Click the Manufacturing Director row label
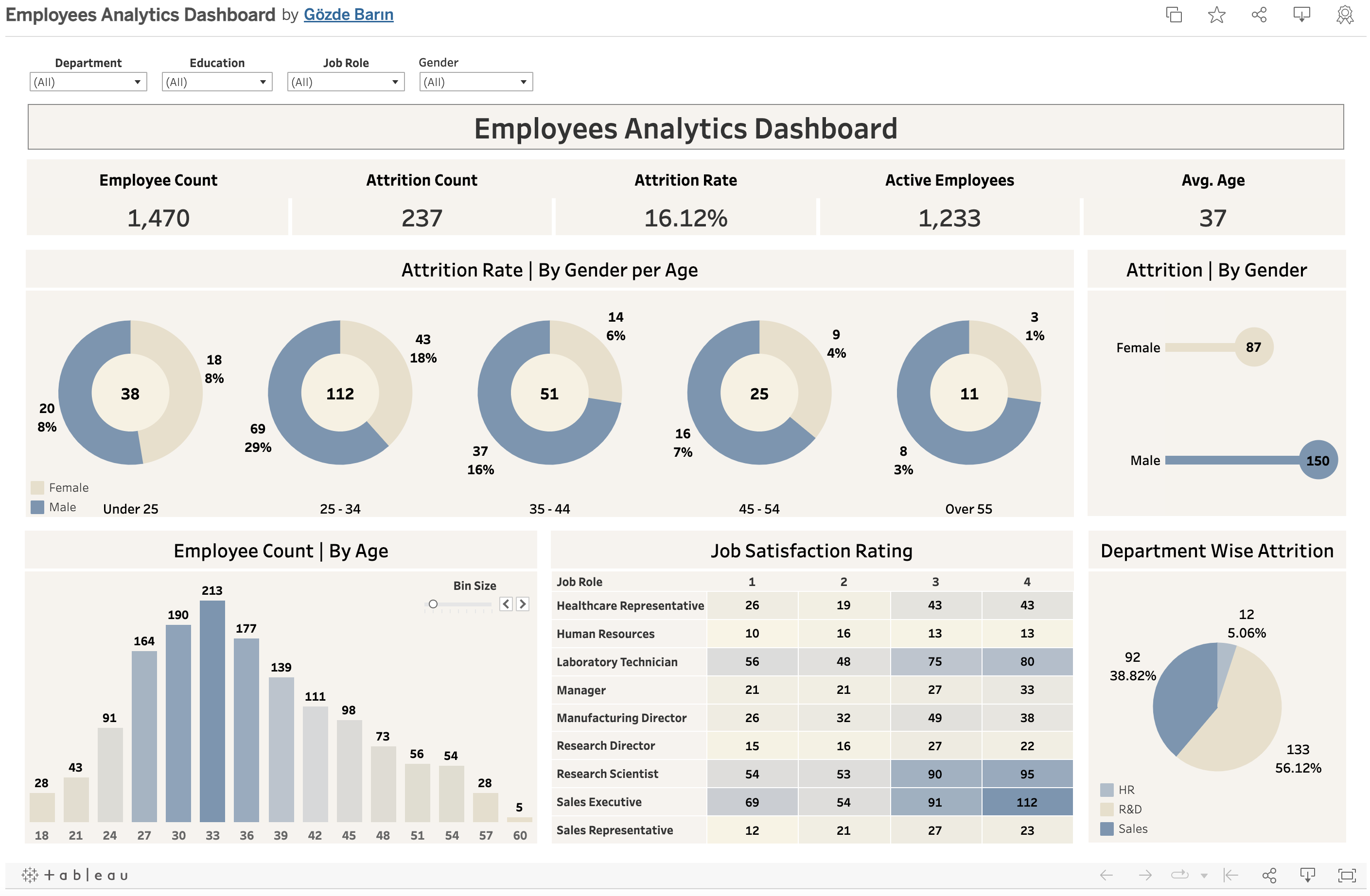1370x896 pixels. [622, 718]
